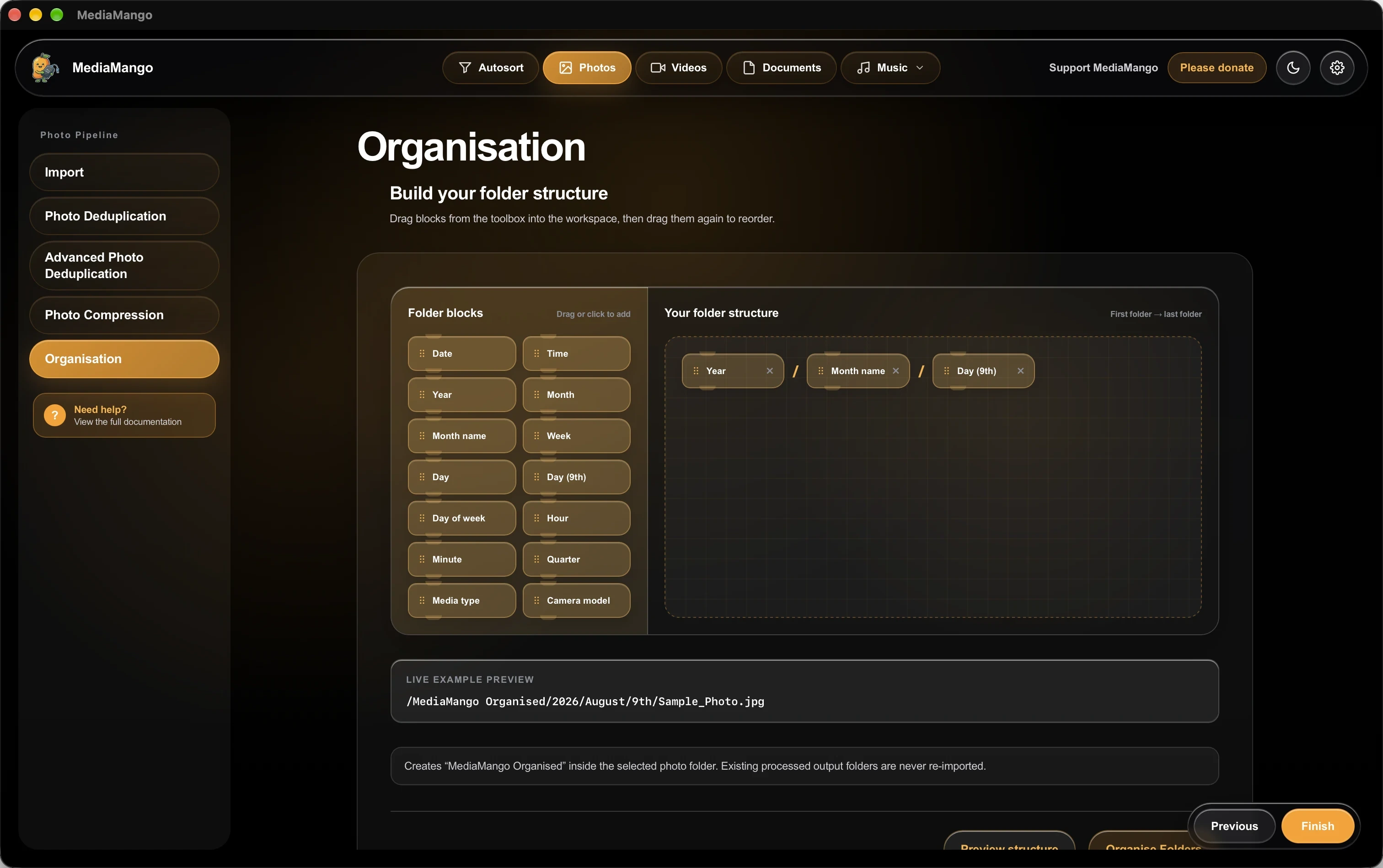Add the Camera model folder block
The image size is (1383, 868).
point(576,600)
